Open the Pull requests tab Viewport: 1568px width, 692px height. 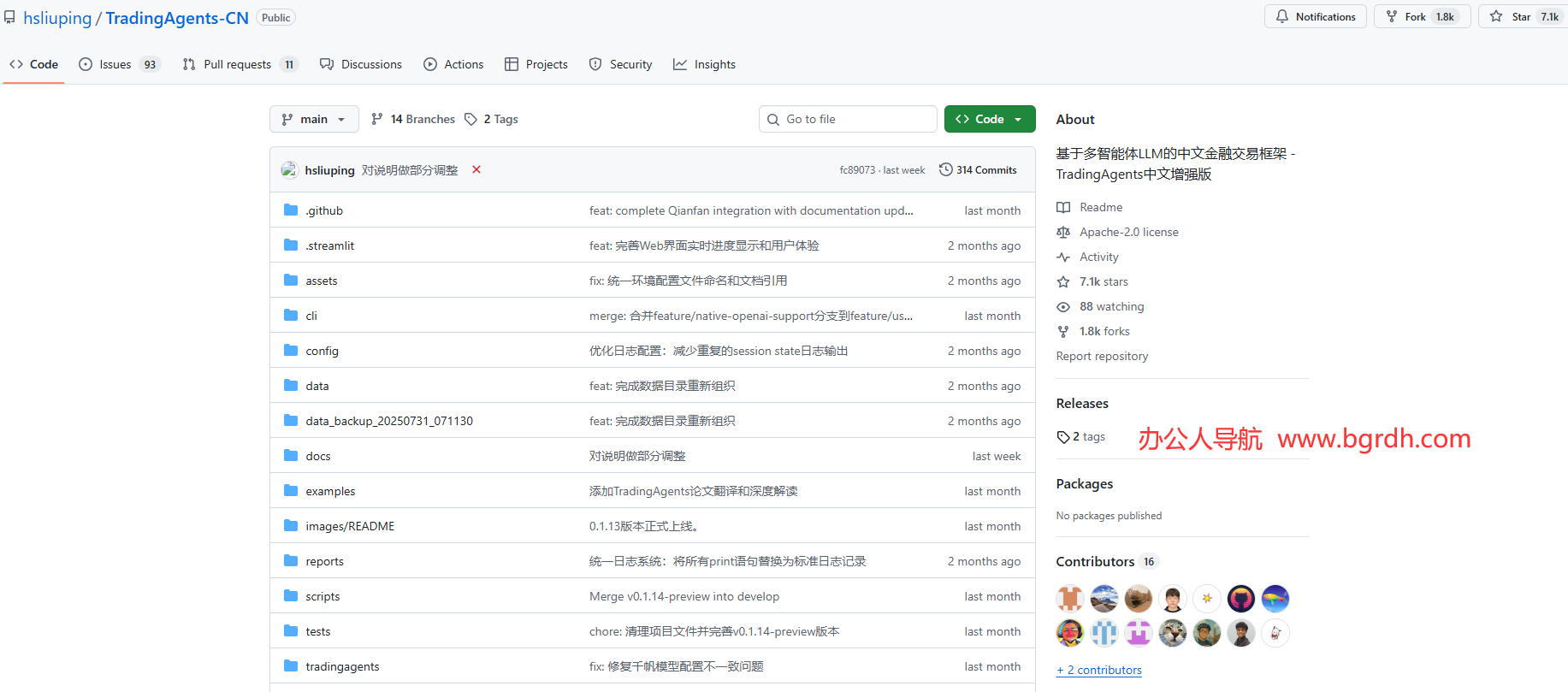pyautogui.click(x=237, y=64)
